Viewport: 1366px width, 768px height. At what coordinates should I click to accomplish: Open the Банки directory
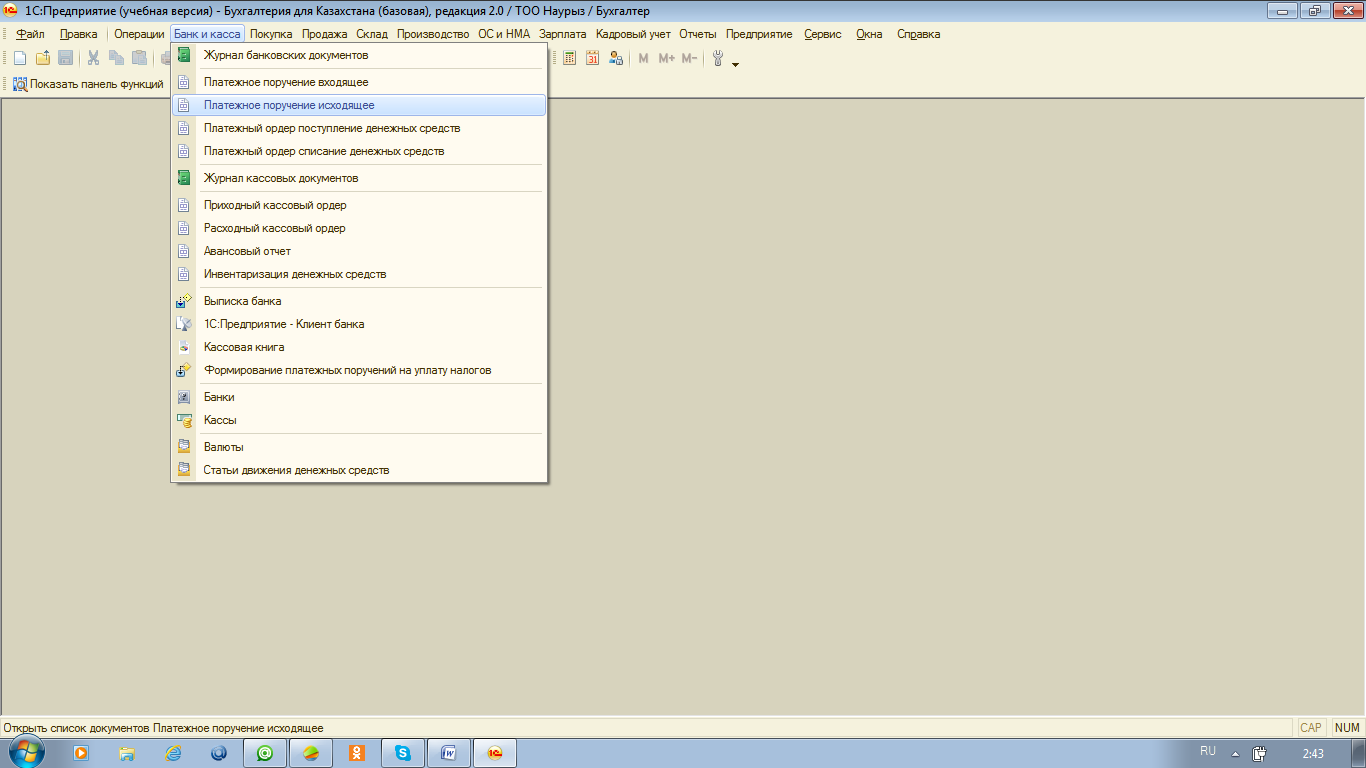click(359, 397)
